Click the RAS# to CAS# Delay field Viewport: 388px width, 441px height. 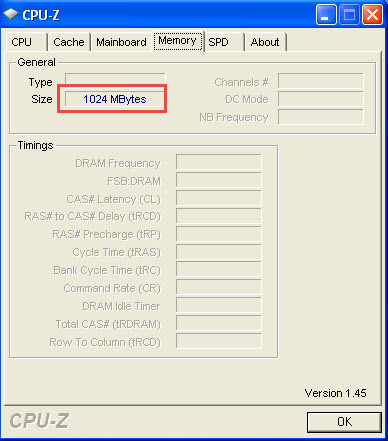coord(219,216)
